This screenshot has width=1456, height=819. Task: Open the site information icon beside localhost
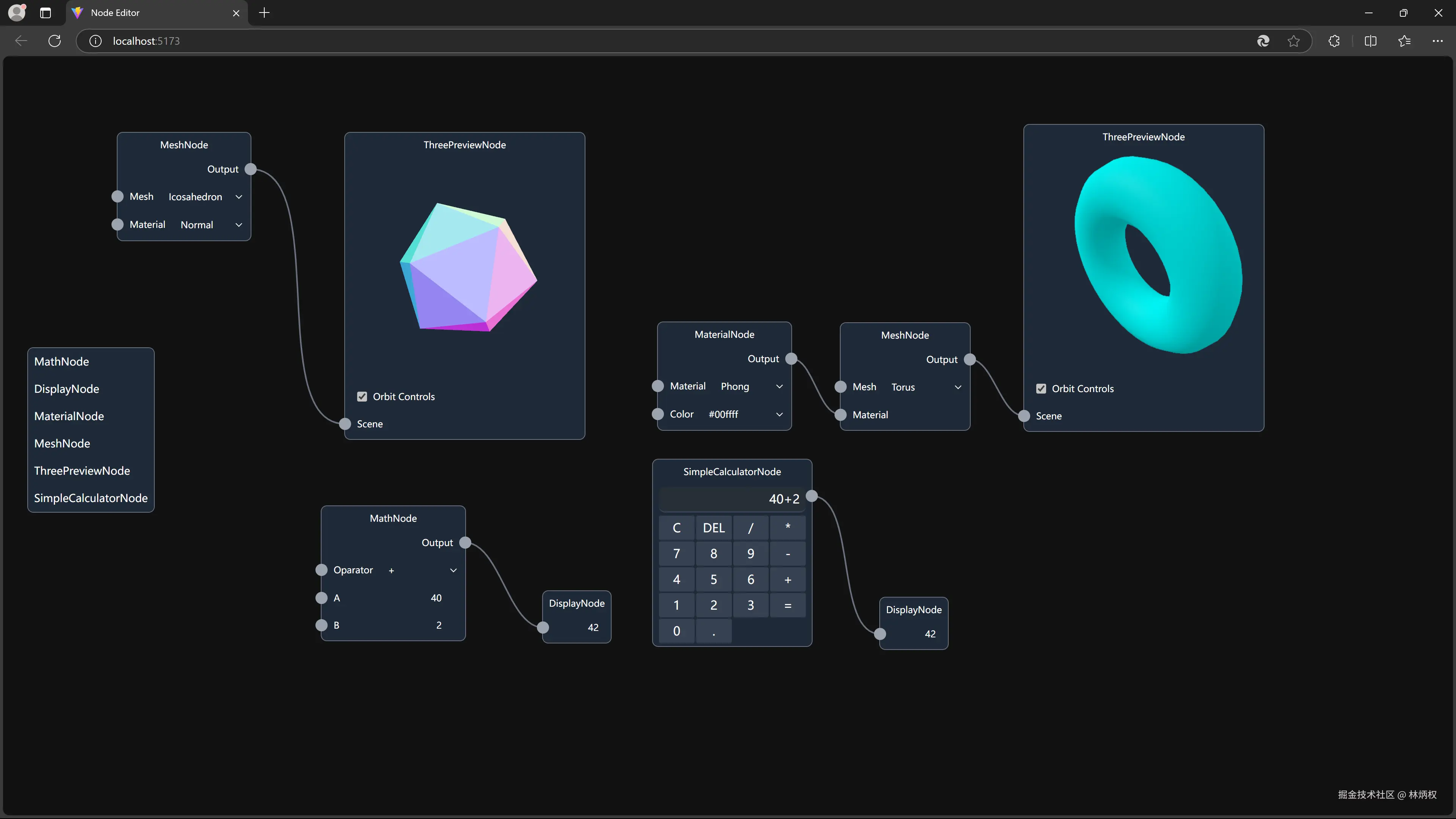click(x=96, y=41)
